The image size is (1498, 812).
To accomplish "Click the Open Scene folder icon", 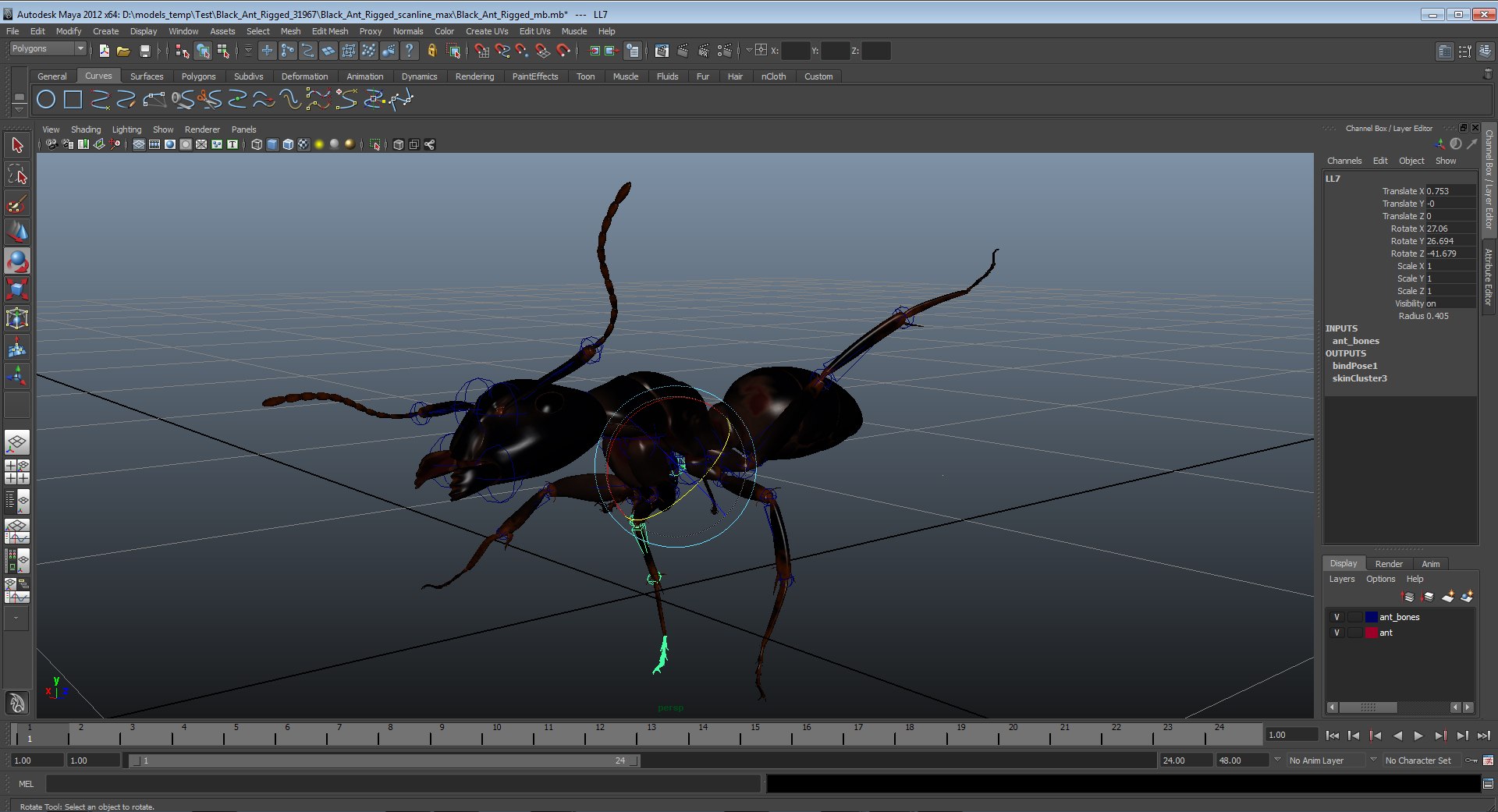I will pyautogui.click(x=123, y=51).
